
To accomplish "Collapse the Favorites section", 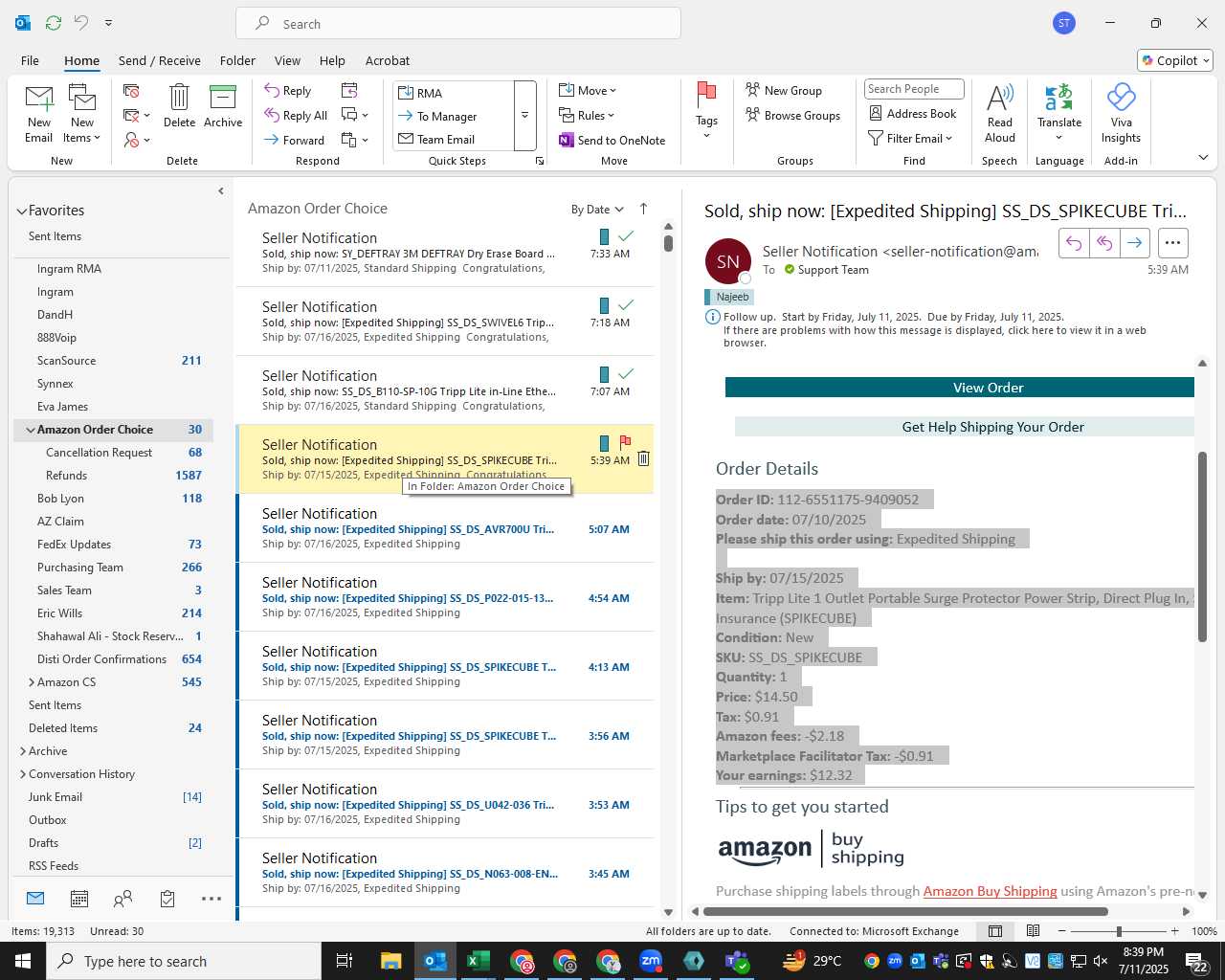I will [21, 211].
